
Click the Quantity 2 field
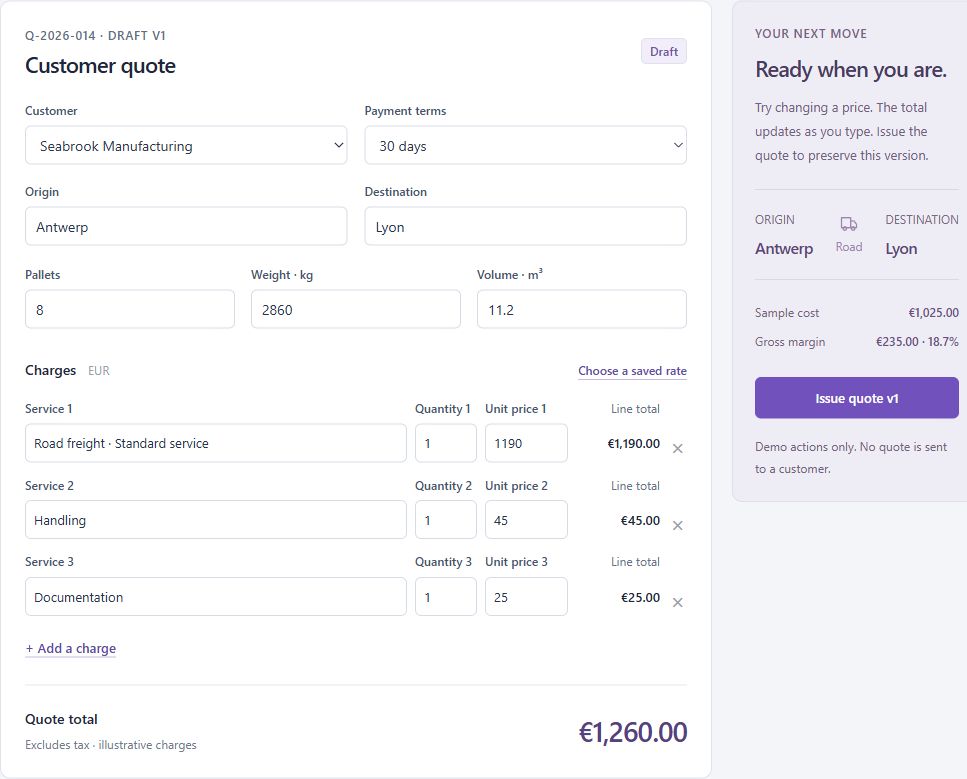click(x=446, y=520)
